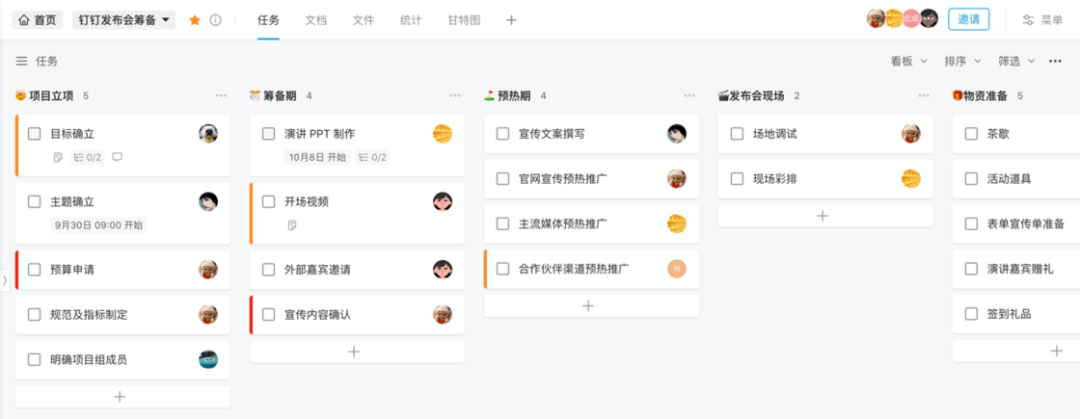Viewport: 1080px width, 419px height.
Task: Open the 钉钉发布会筹备 project dropdown
Action: click(x=124, y=20)
